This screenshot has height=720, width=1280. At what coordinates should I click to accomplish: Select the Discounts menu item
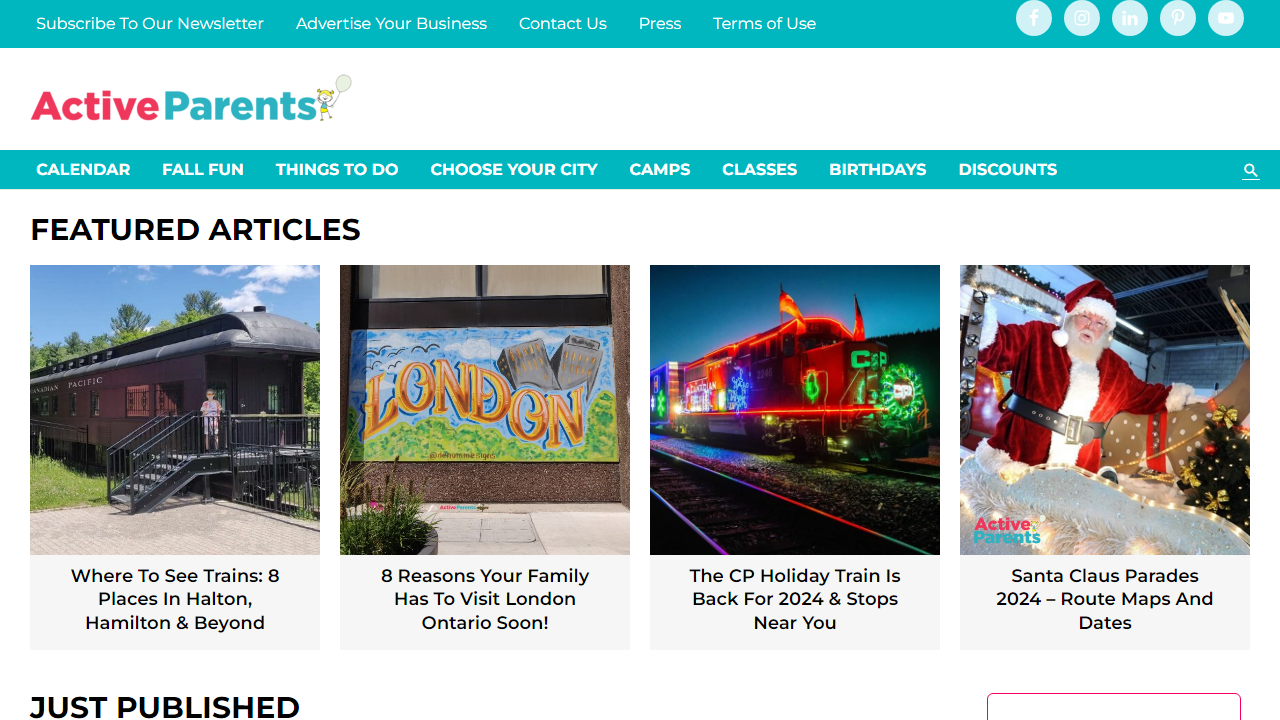coord(1007,170)
